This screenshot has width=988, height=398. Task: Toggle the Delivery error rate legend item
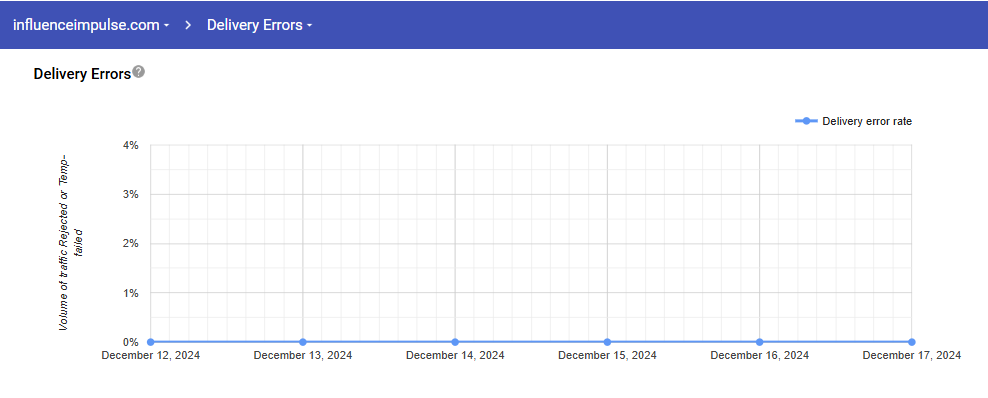tap(854, 121)
